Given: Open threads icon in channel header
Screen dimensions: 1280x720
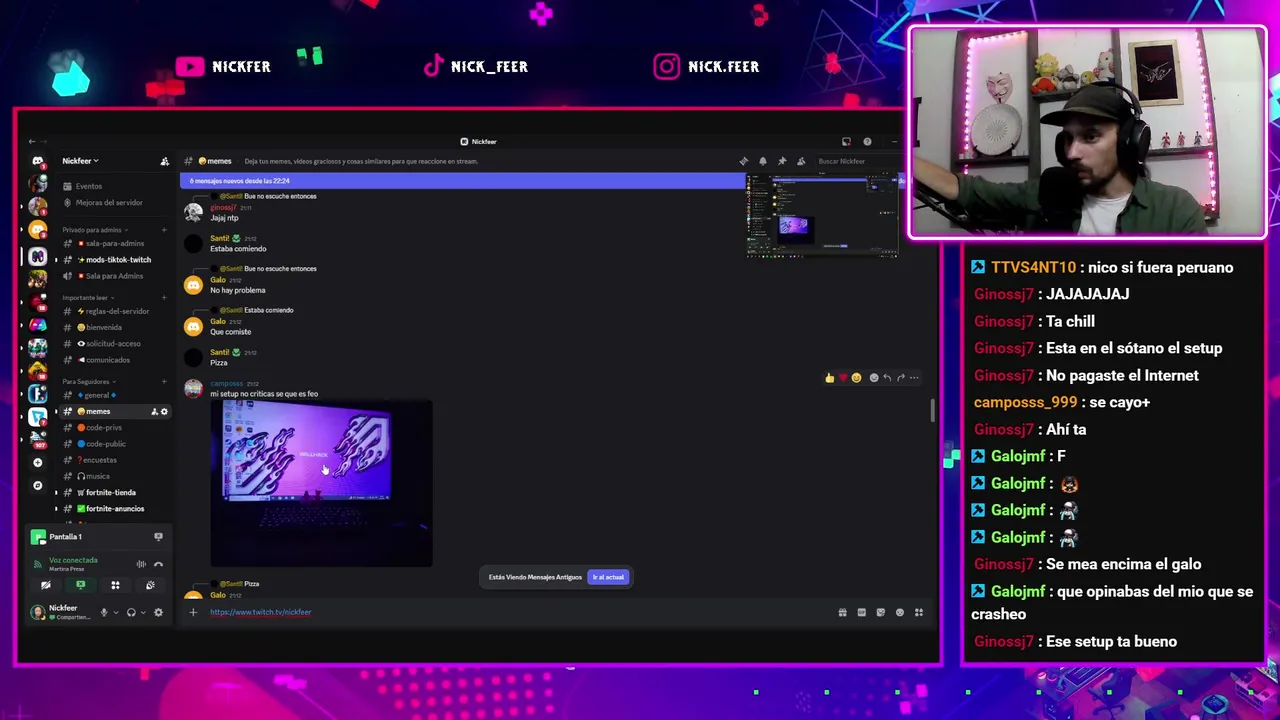Looking at the screenshot, I should pyautogui.click(x=743, y=161).
